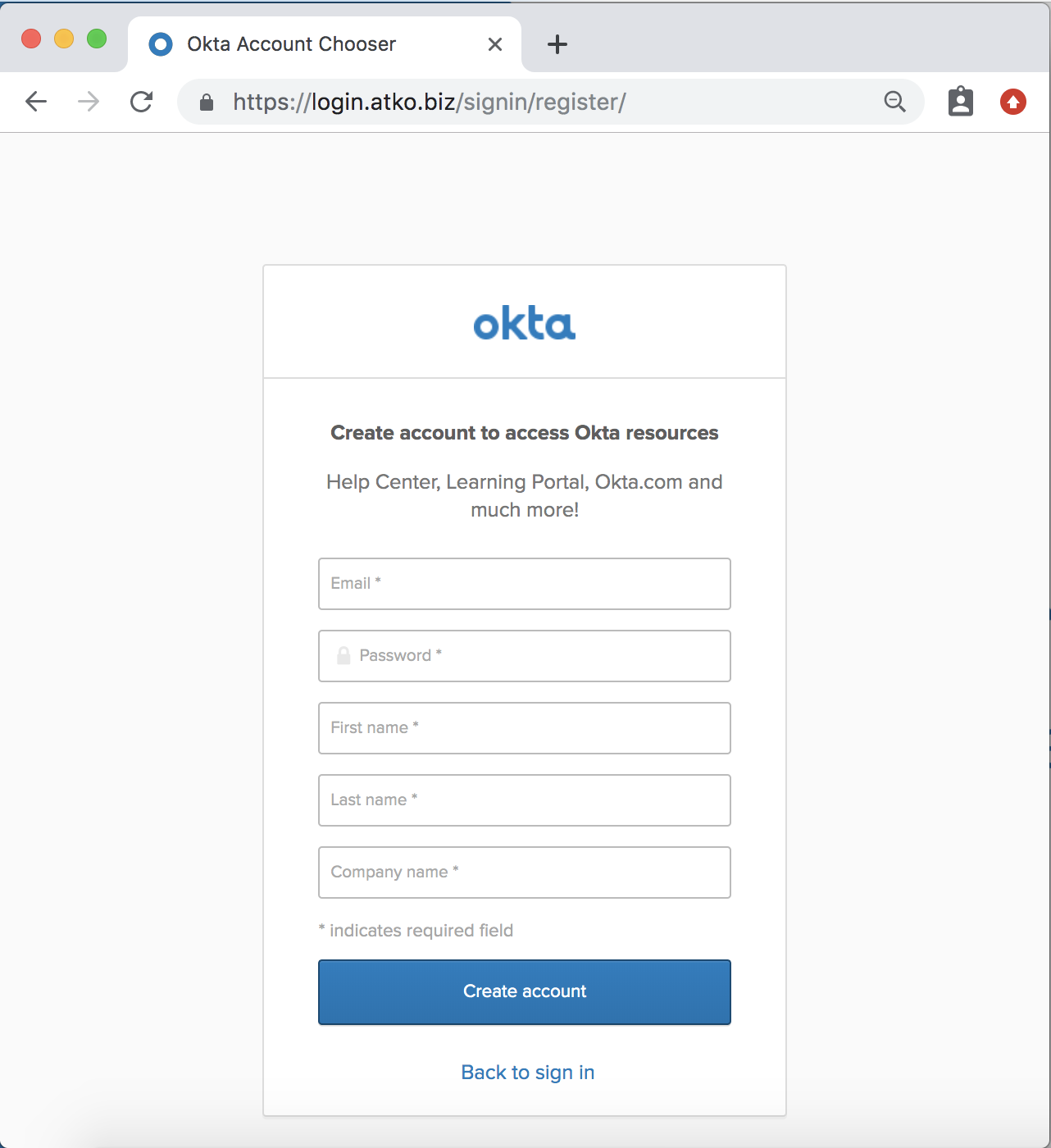Click the First name input

click(x=525, y=728)
